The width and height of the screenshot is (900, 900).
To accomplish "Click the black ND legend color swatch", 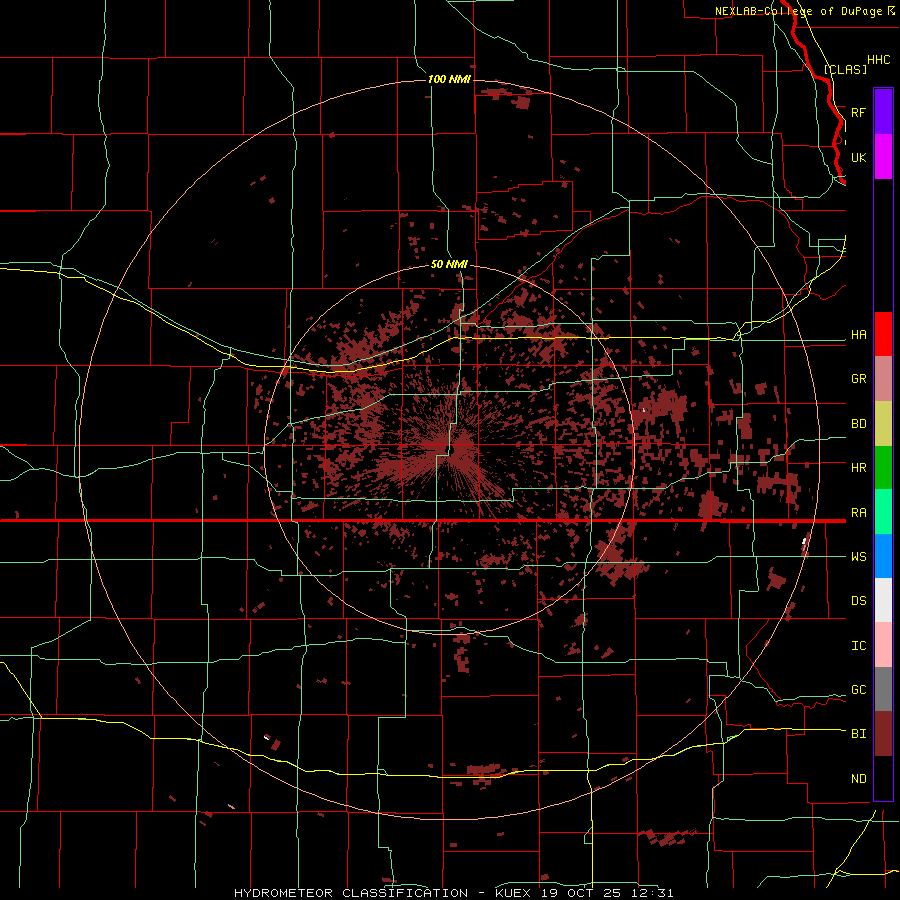I will 883,778.
